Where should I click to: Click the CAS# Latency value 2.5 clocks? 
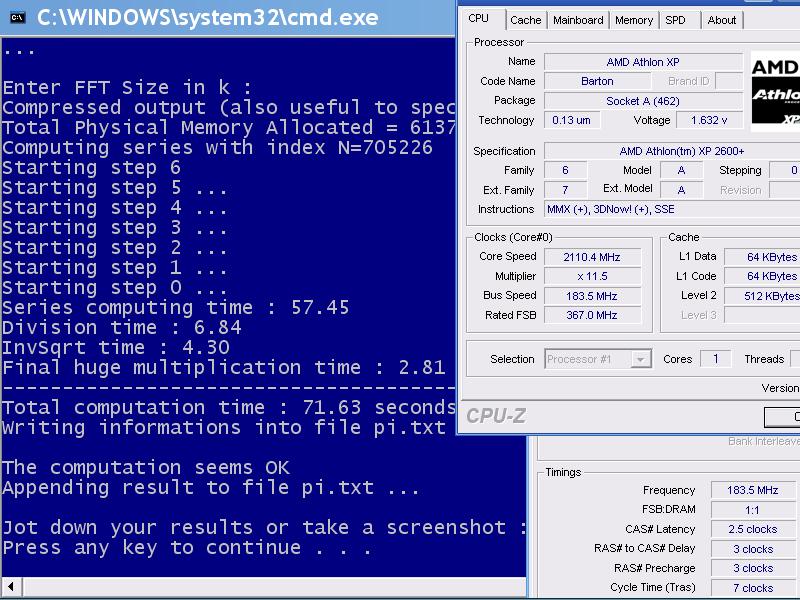pos(753,529)
